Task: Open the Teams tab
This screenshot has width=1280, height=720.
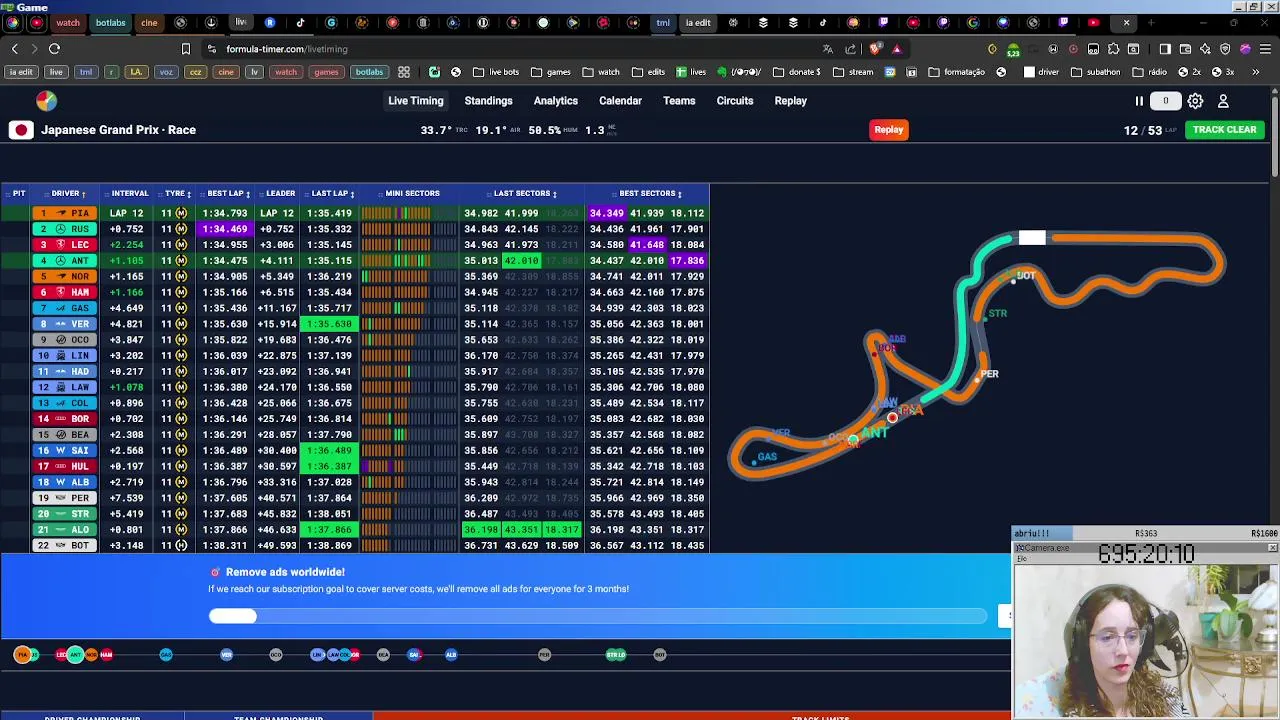Action: click(679, 101)
